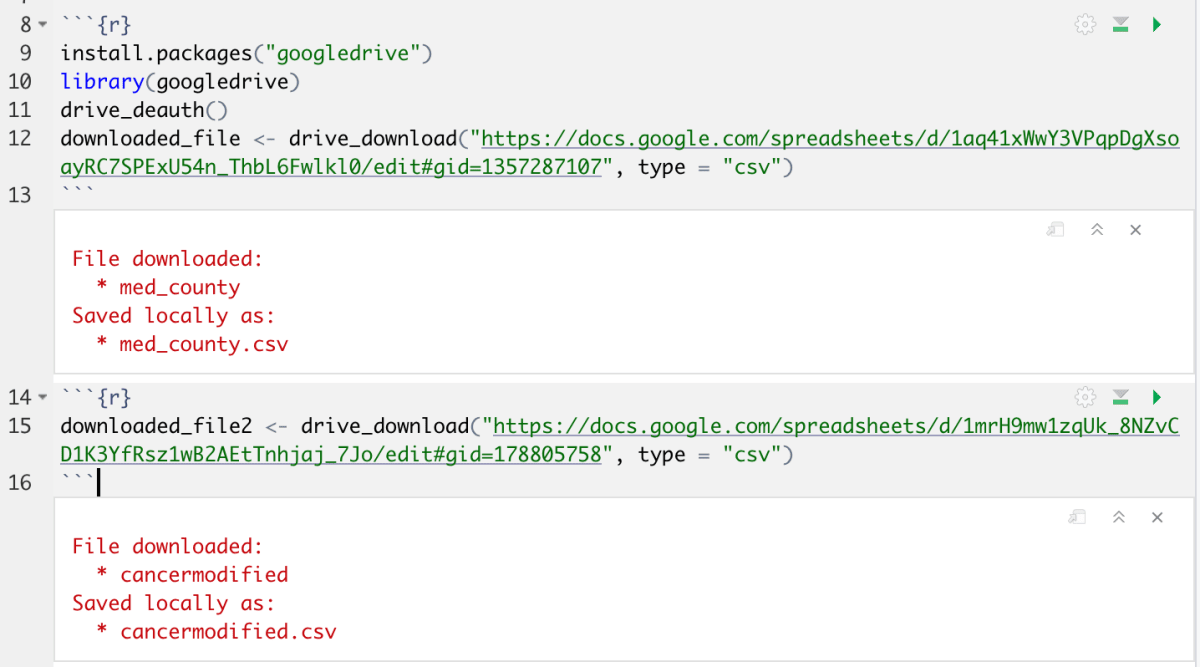Click the downloaded_file variable name
This screenshot has height=667, width=1200.
[150, 138]
